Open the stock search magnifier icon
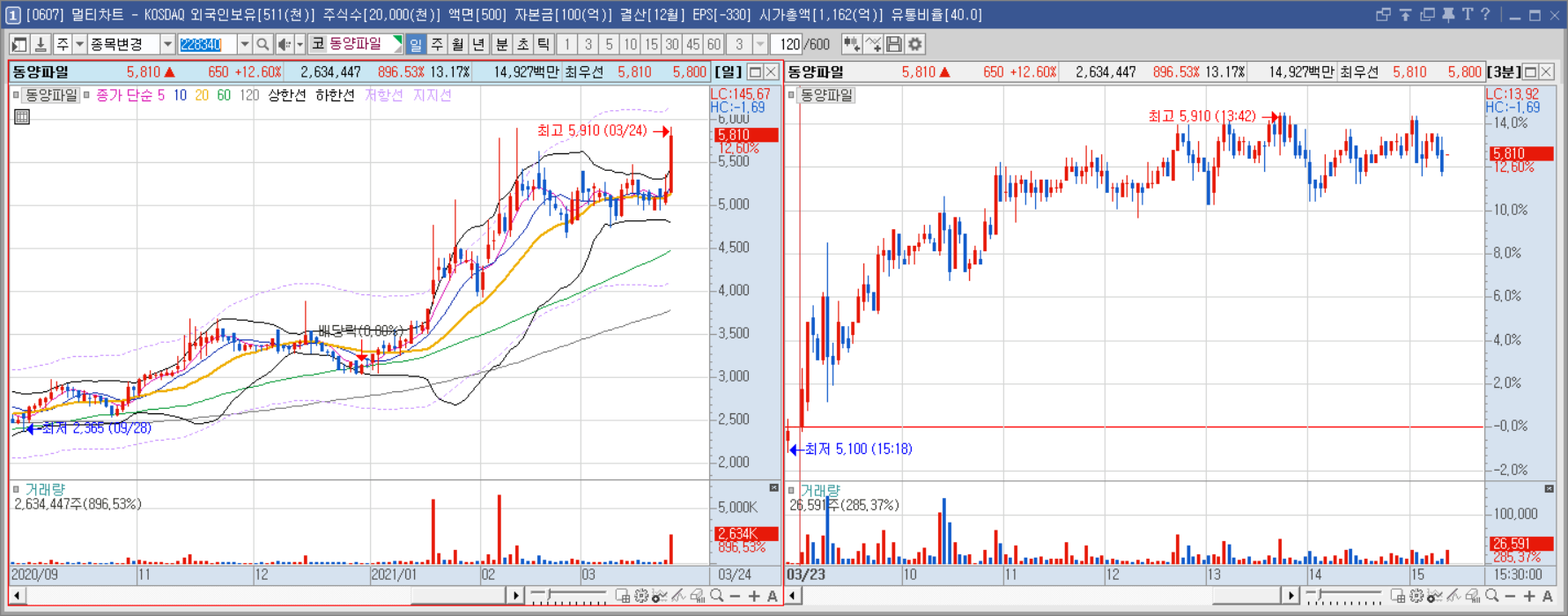The height and width of the screenshot is (616, 1568). coord(263,44)
